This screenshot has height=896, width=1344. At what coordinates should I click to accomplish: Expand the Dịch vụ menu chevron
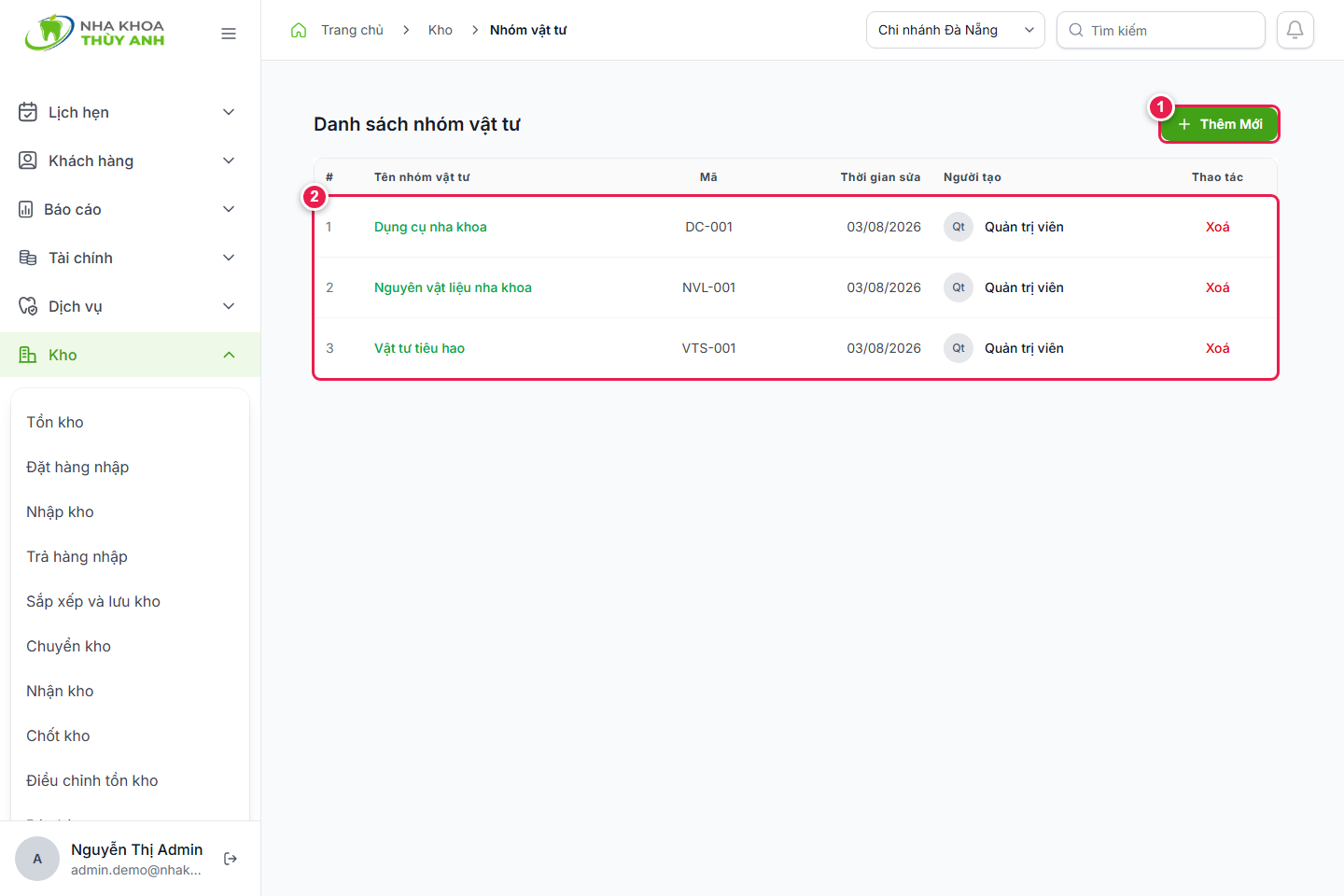coord(229,306)
